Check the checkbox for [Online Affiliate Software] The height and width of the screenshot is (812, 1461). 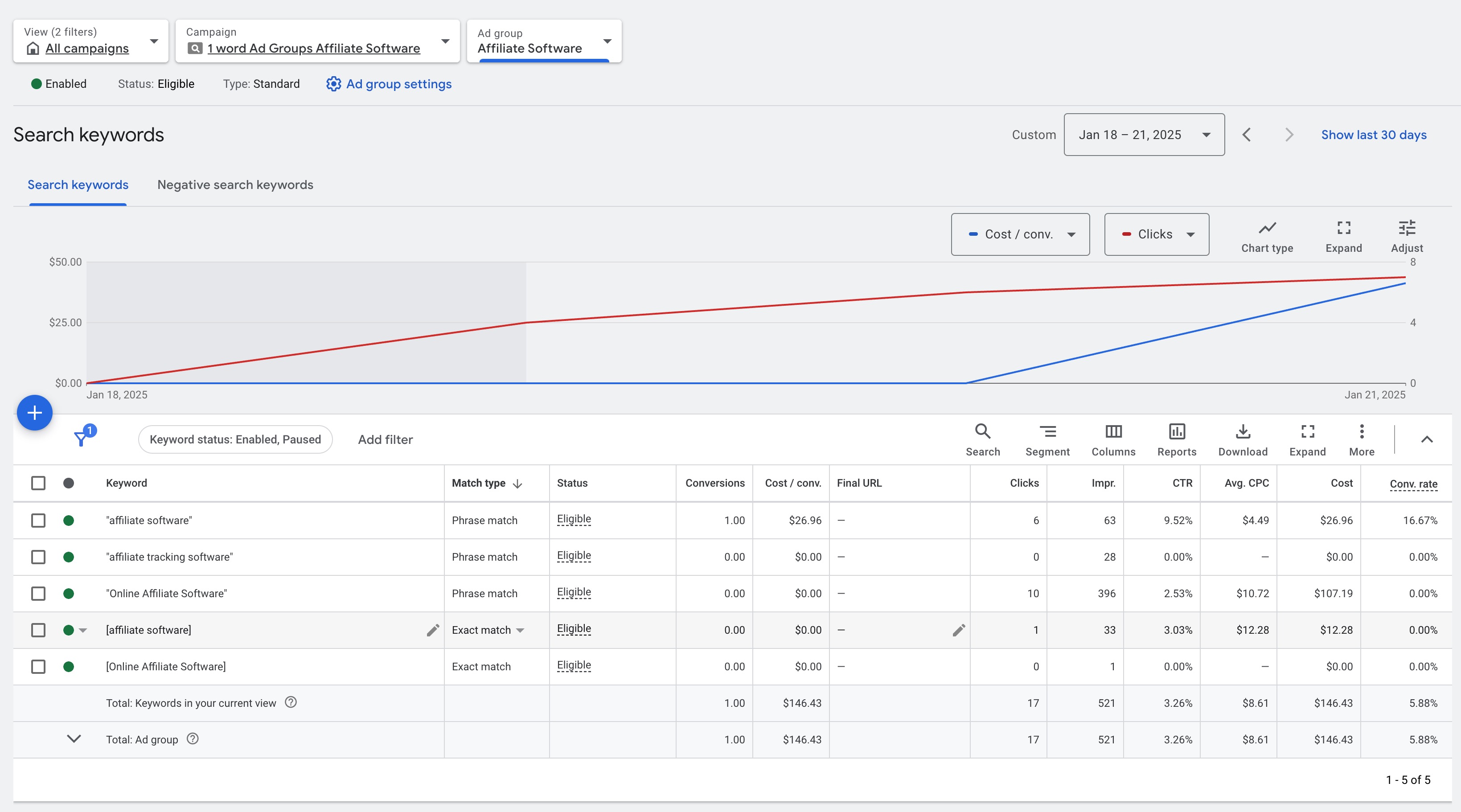point(38,667)
